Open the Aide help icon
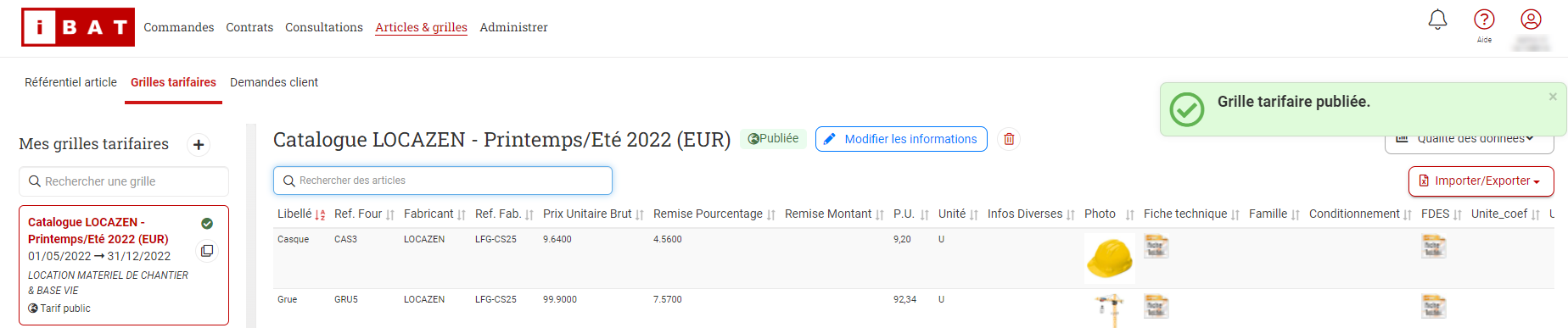This screenshot has width=1568, height=328. pyautogui.click(x=1484, y=19)
